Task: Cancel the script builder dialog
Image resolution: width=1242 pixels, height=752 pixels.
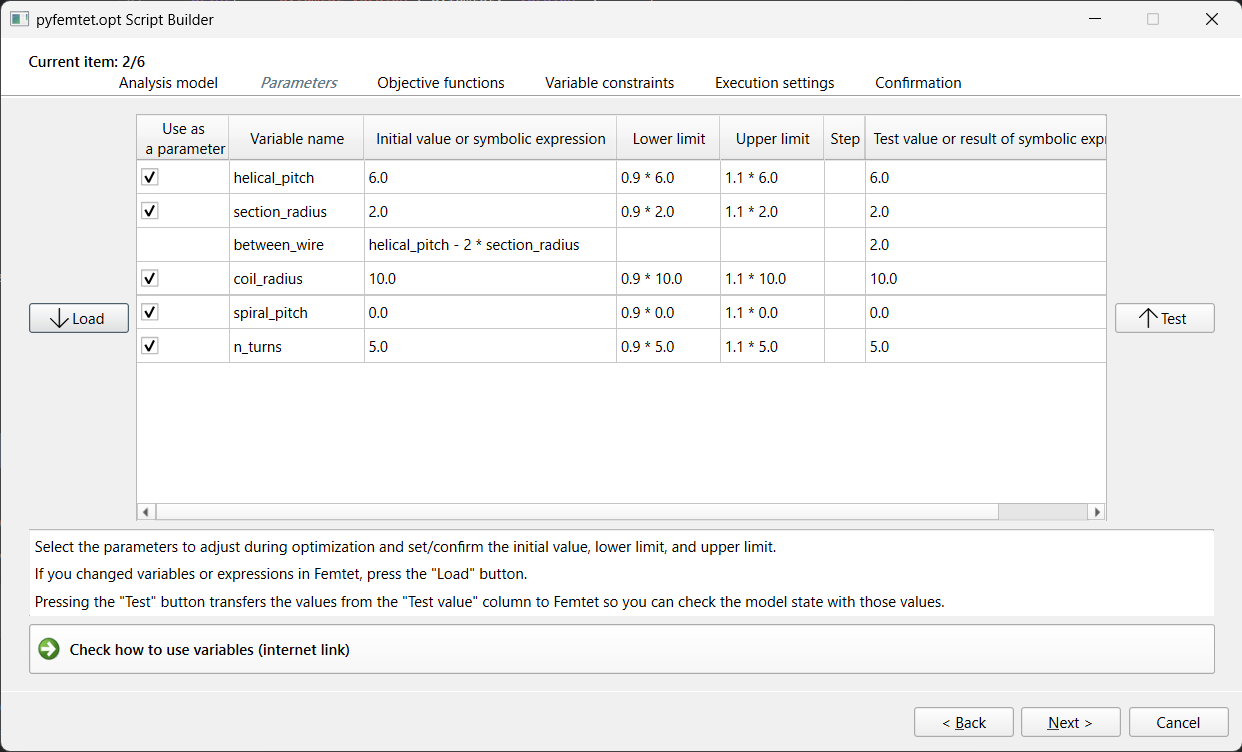Action: point(1179,722)
